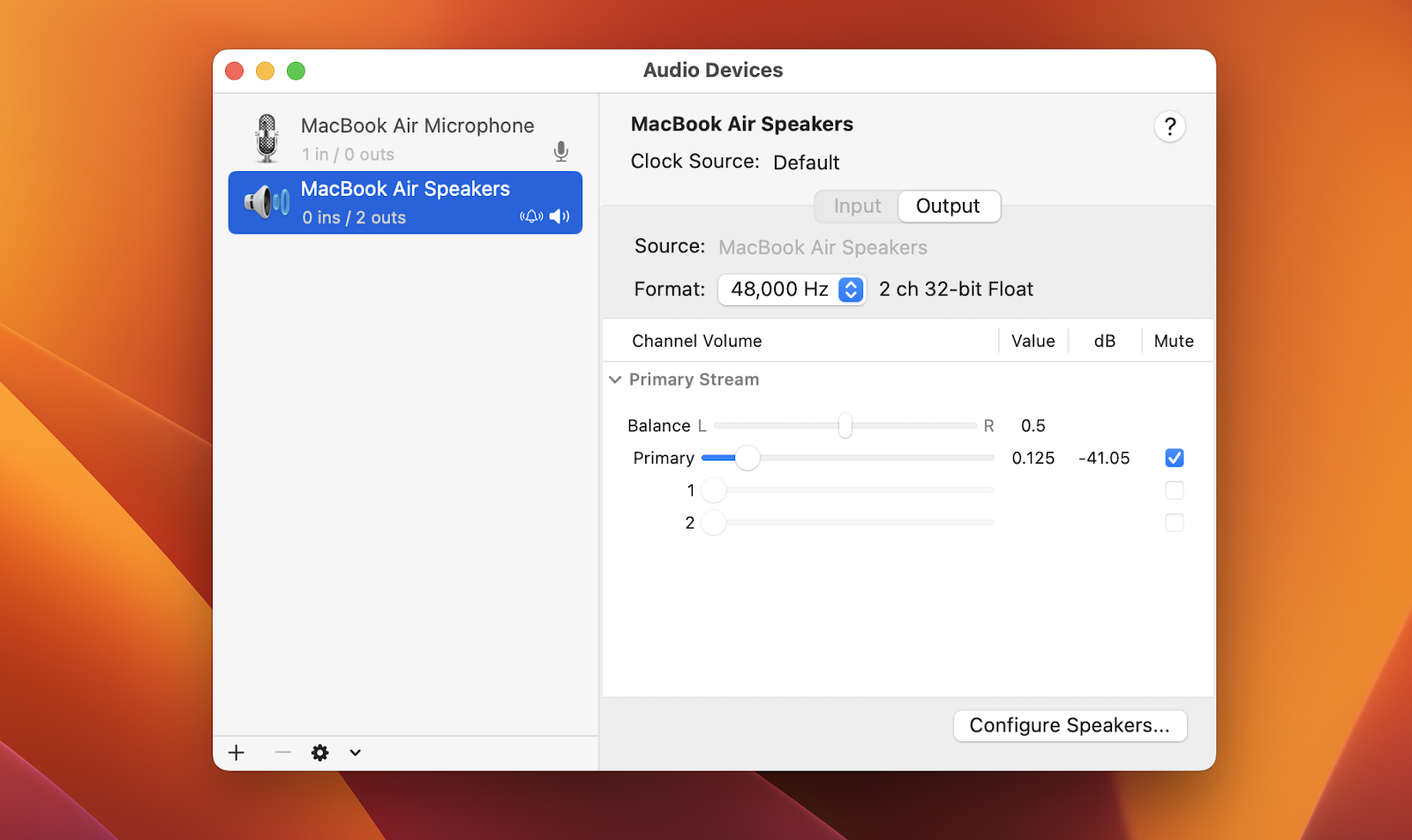Switch to the Input tab
The height and width of the screenshot is (840, 1412).
click(855, 206)
